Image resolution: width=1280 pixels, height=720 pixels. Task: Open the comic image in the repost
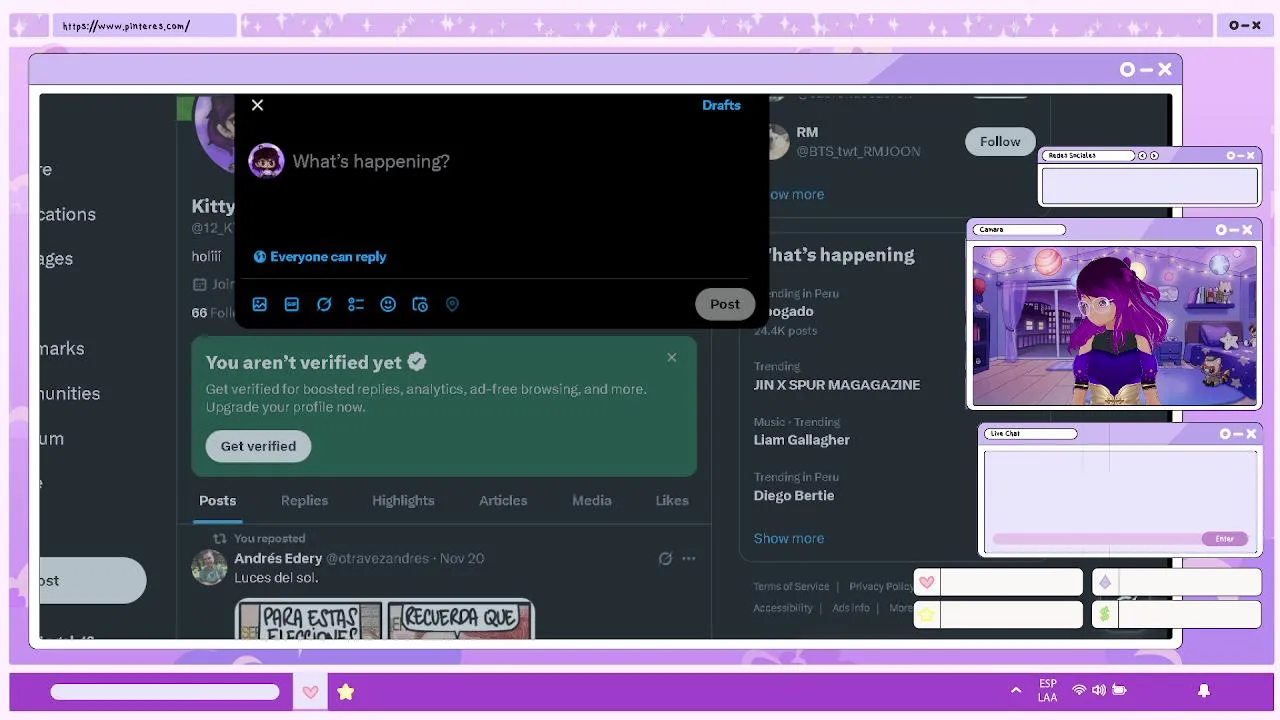pos(384,619)
